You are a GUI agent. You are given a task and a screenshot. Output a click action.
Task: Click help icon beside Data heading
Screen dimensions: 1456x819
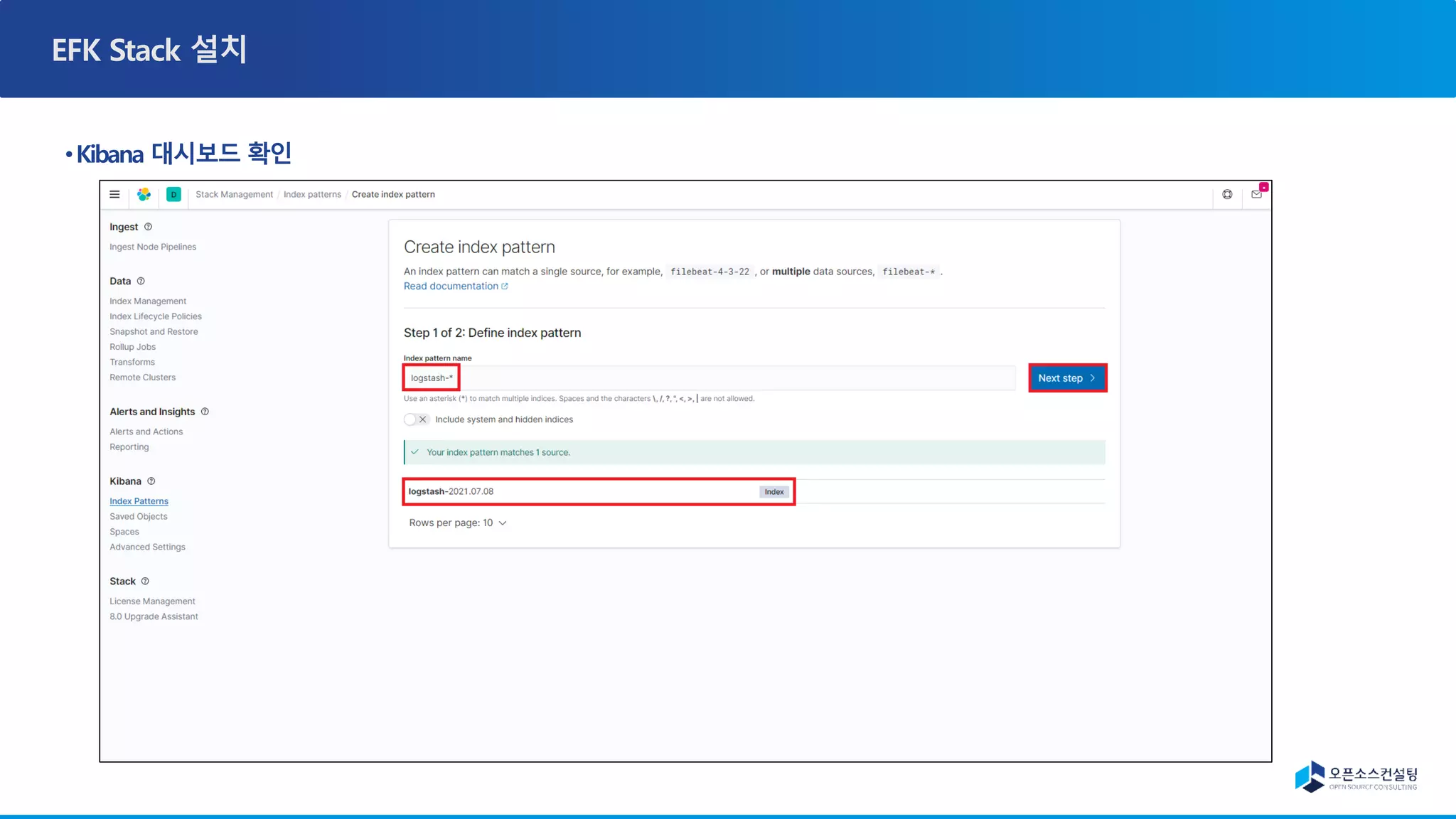[141, 281]
